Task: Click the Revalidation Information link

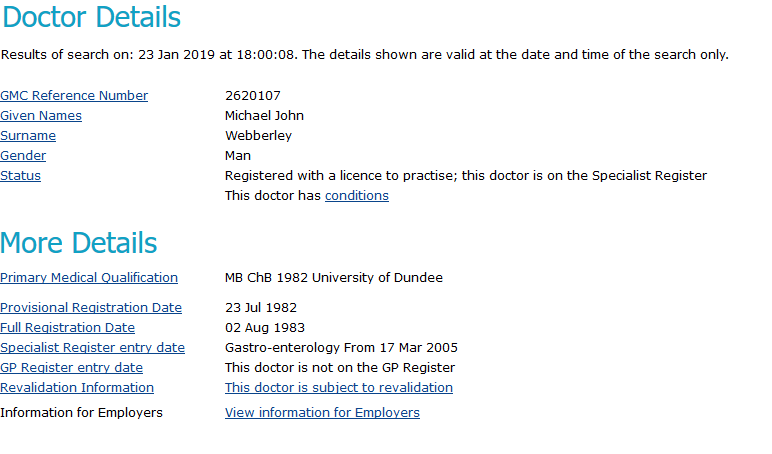Action: pyautogui.click(x=77, y=388)
